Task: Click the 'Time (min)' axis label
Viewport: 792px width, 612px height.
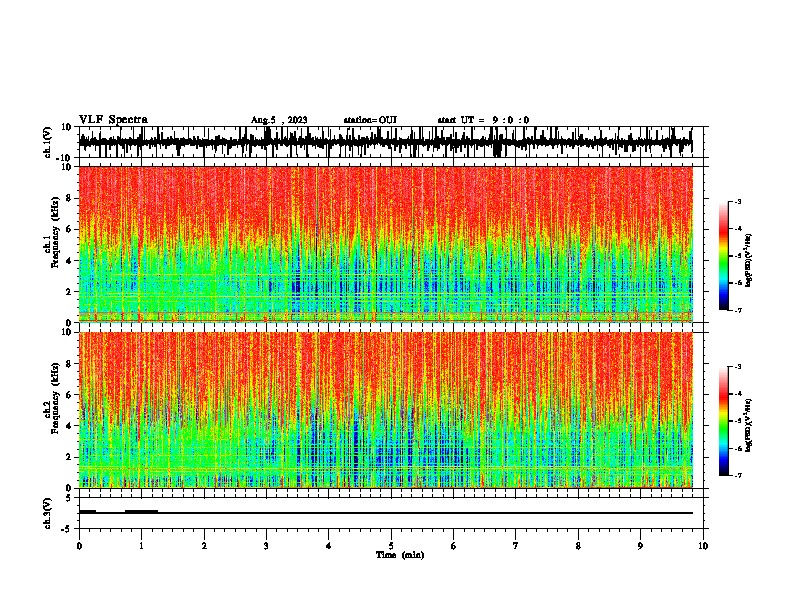Action: tap(400, 555)
